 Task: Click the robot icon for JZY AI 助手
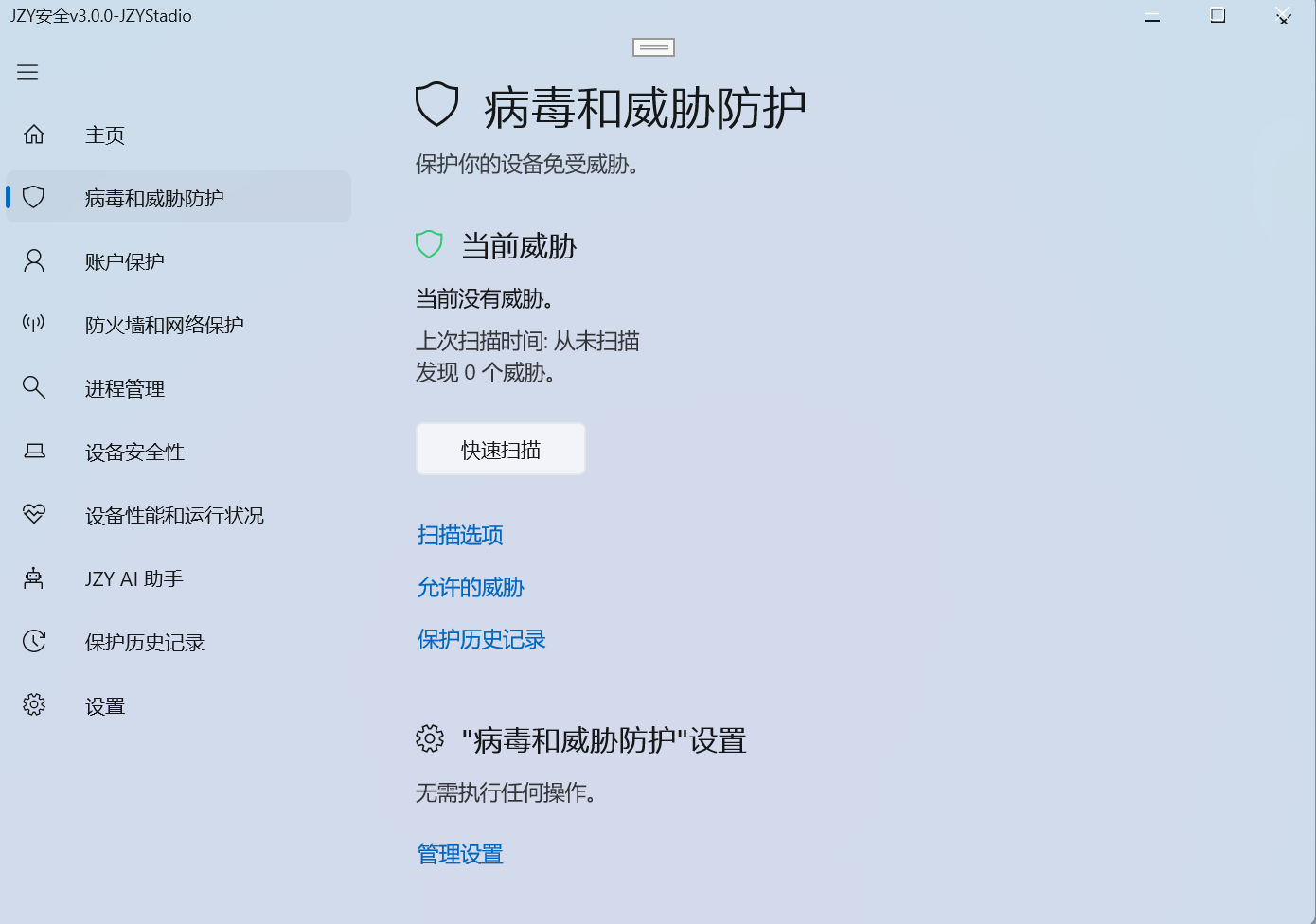pyautogui.click(x=34, y=577)
